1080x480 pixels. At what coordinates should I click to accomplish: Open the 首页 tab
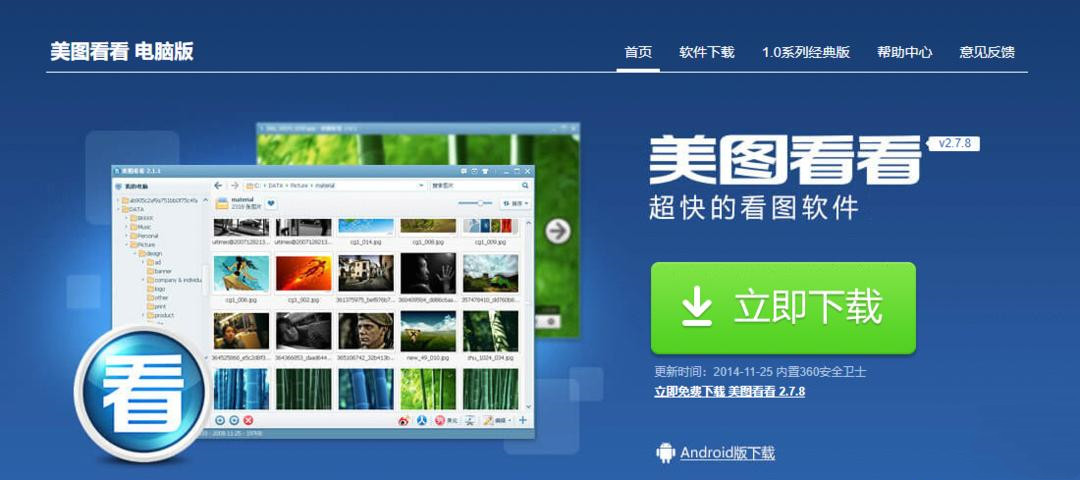pos(638,52)
